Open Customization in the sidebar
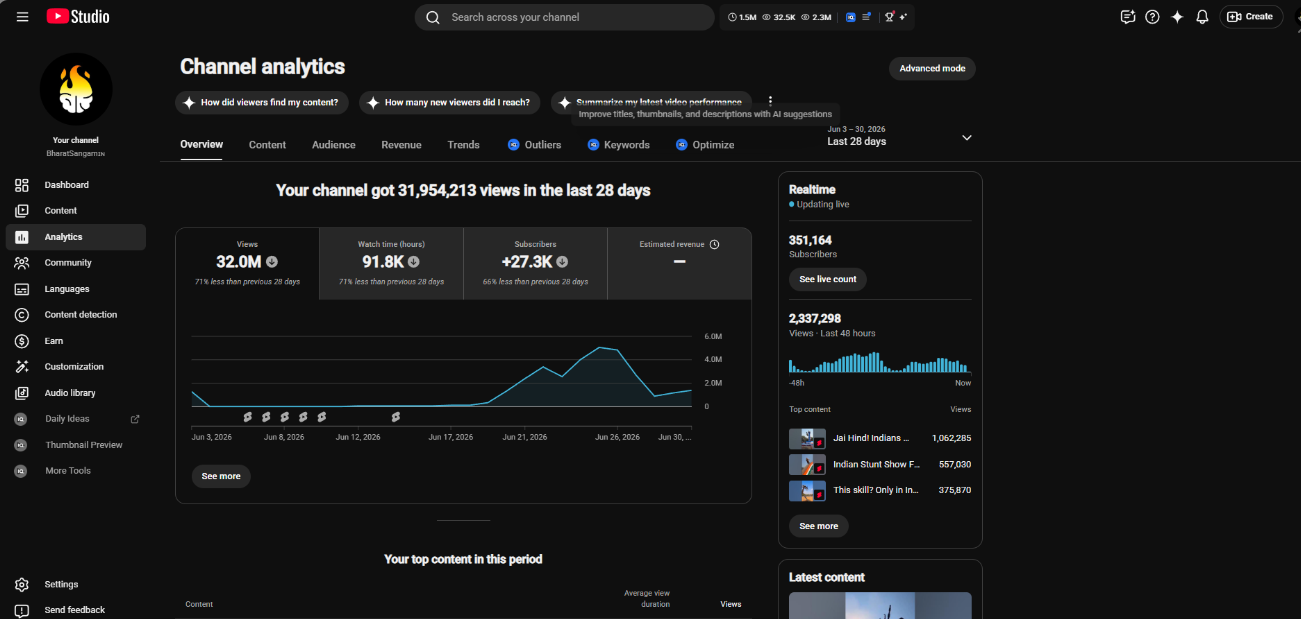This screenshot has width=1301, height=619. tap(76, 367)
